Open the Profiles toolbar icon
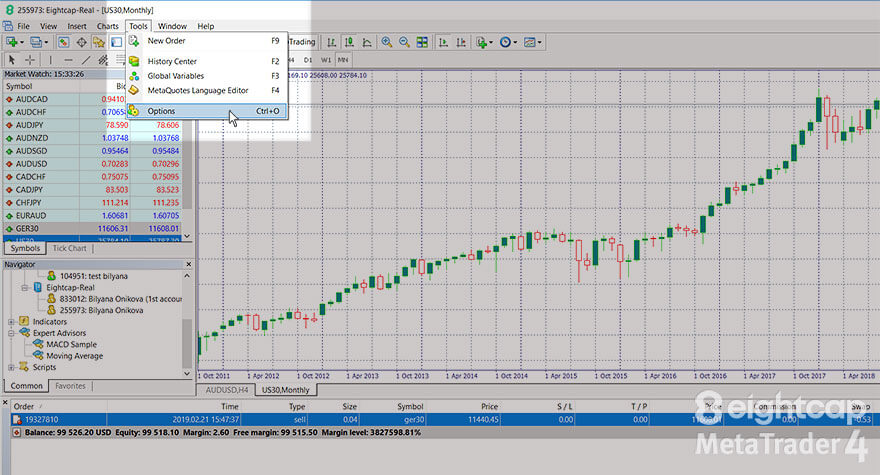 (36, 42)
